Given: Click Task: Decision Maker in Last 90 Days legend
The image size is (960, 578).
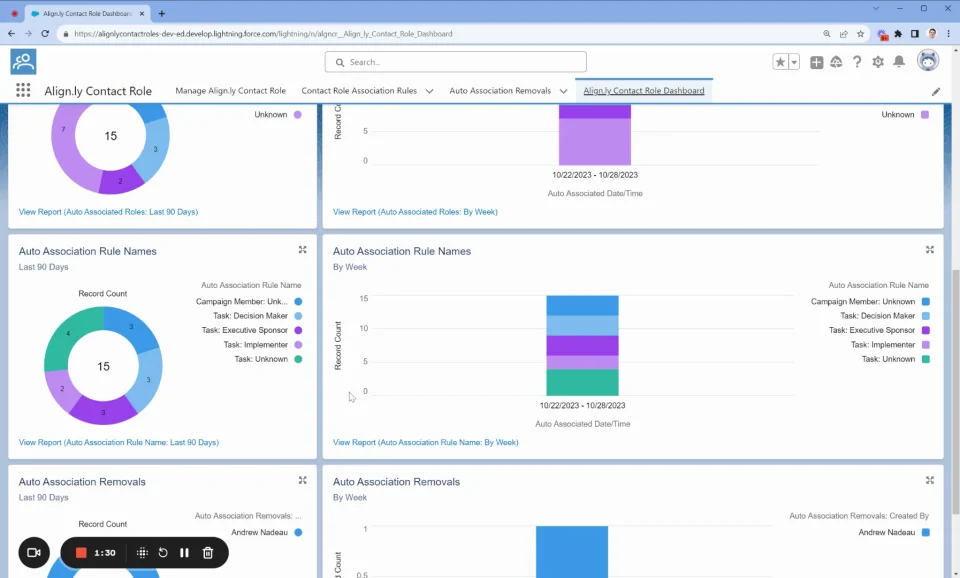Looking at the screenshot, I should (x=250, y=316).
